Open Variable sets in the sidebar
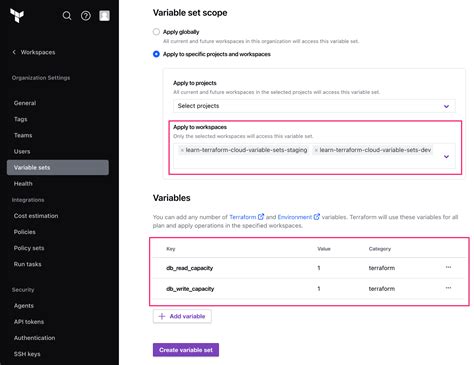Screen dimensions: 474x365 click(x=58, y=167)
